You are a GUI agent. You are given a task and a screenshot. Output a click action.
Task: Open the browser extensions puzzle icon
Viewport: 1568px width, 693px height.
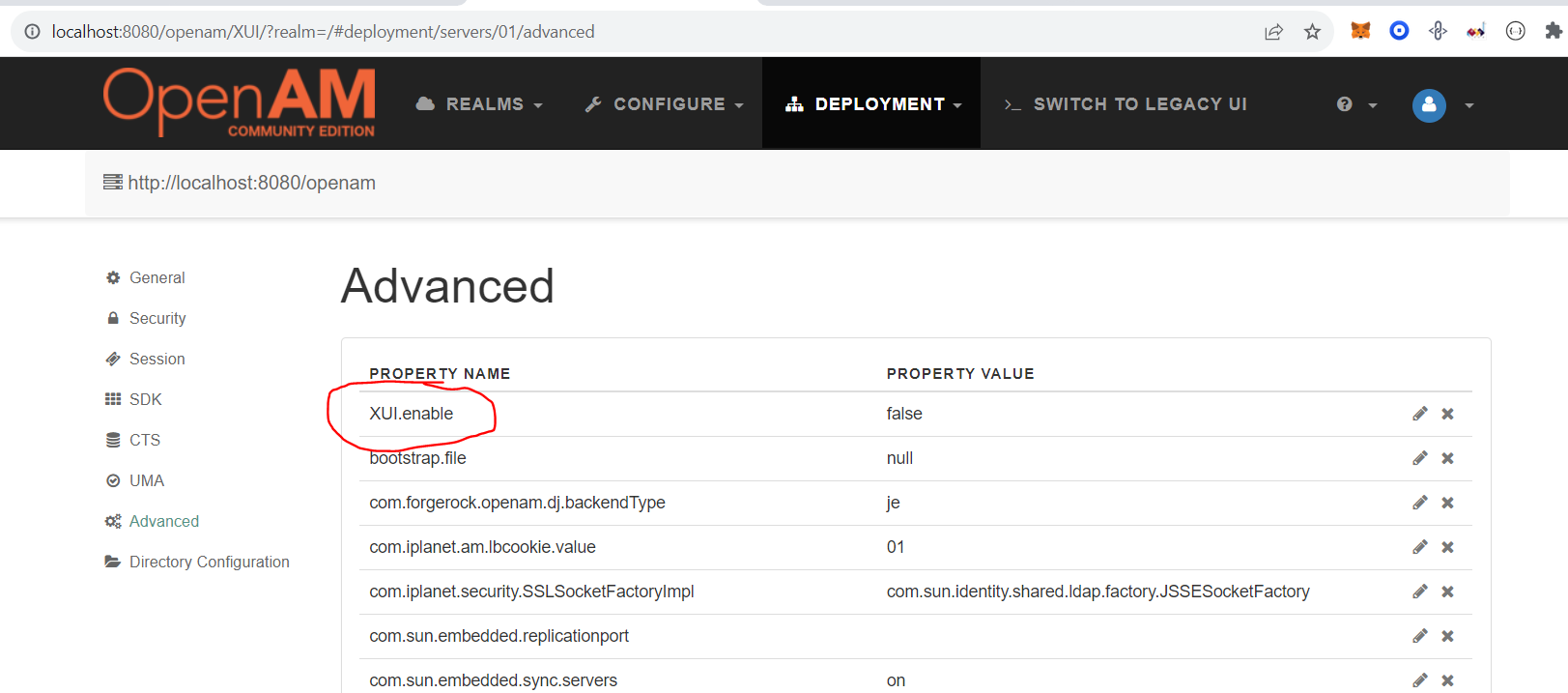click(1554, 31)
